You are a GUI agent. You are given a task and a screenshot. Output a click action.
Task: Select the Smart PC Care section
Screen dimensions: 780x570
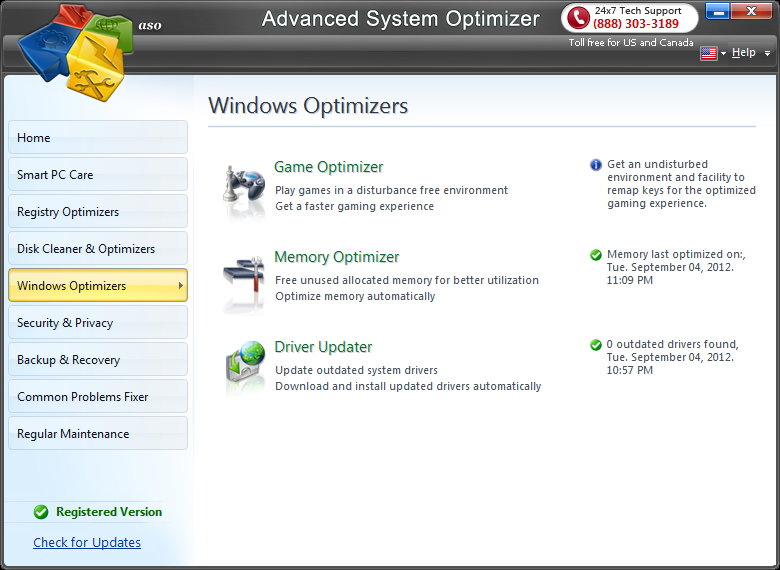98,175
